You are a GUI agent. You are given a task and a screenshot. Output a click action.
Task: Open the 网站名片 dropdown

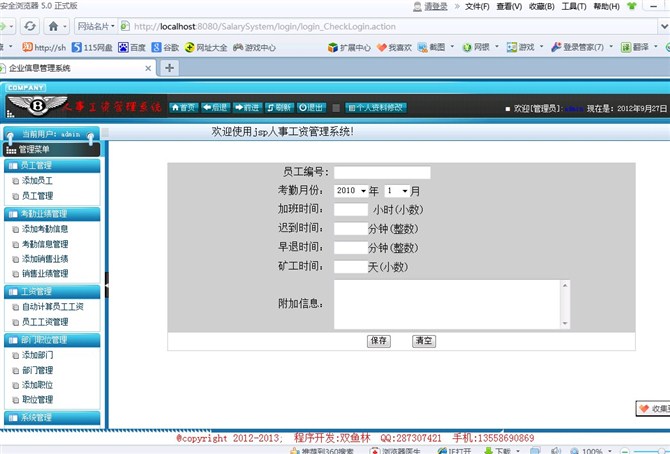click(96, 27)
